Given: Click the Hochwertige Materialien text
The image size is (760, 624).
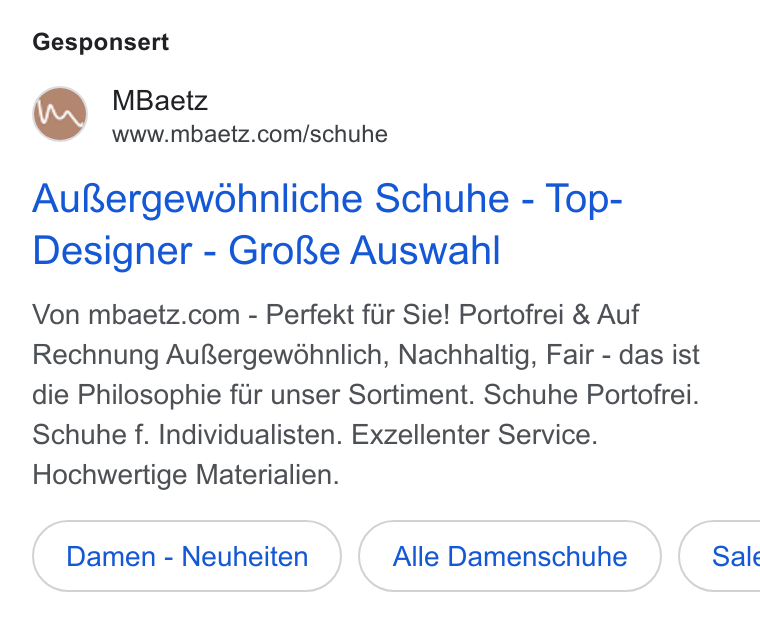Looking at the screenshot, I should pos(186,474).
